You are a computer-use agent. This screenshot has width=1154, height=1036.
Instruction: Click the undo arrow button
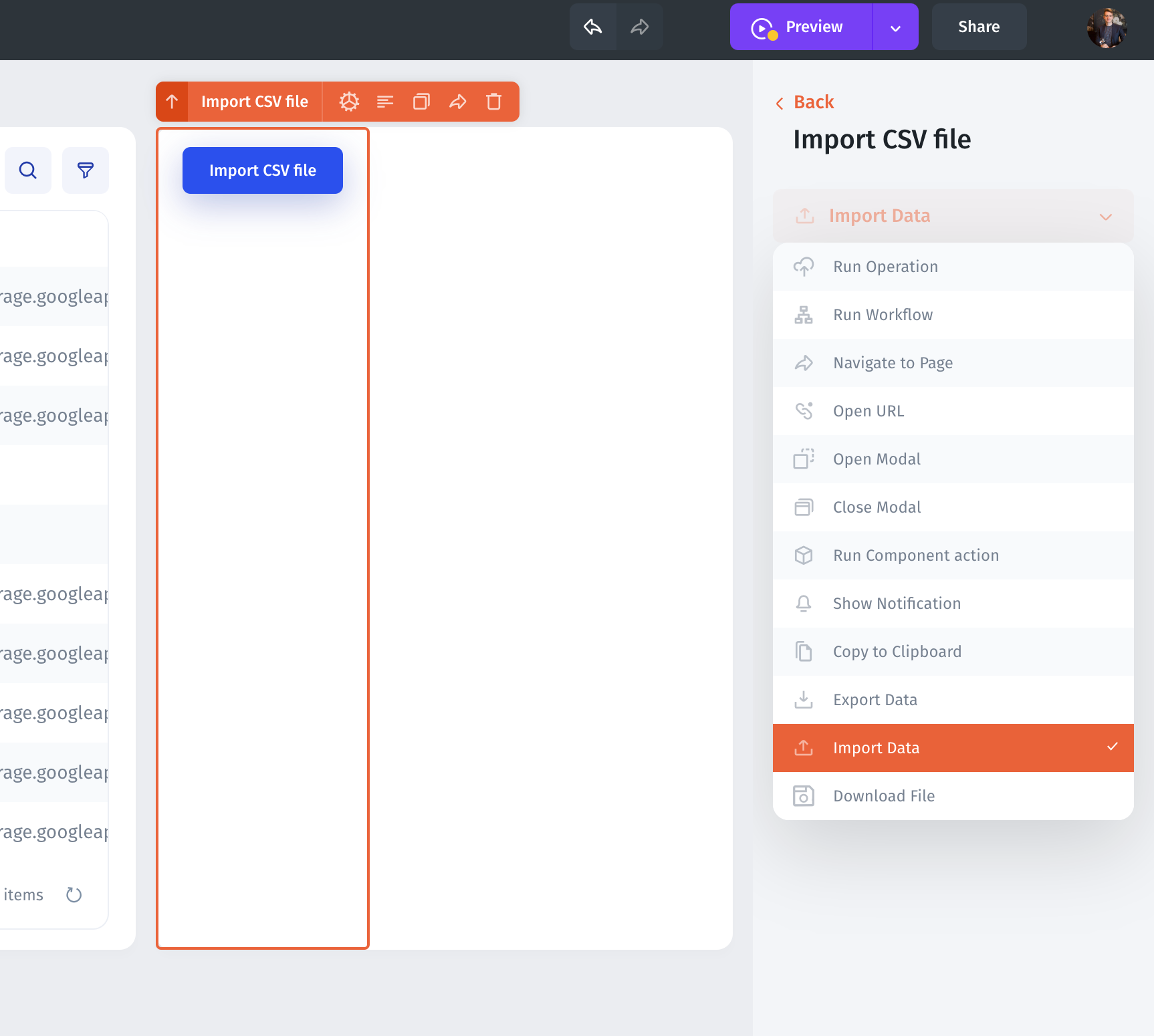tap(593, 27)
